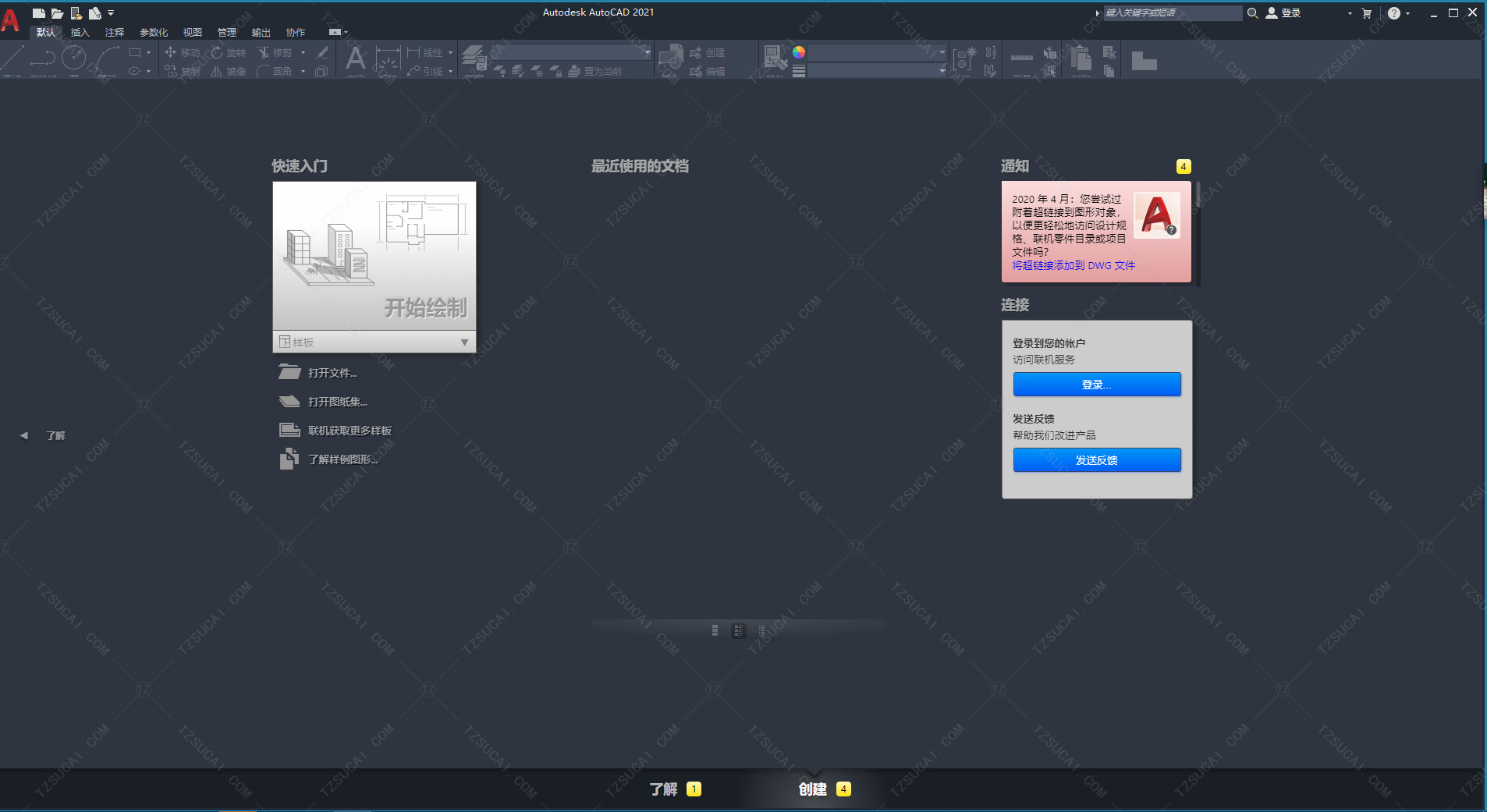
Task: Click 打开文件... link
Action: click(332, 373)
